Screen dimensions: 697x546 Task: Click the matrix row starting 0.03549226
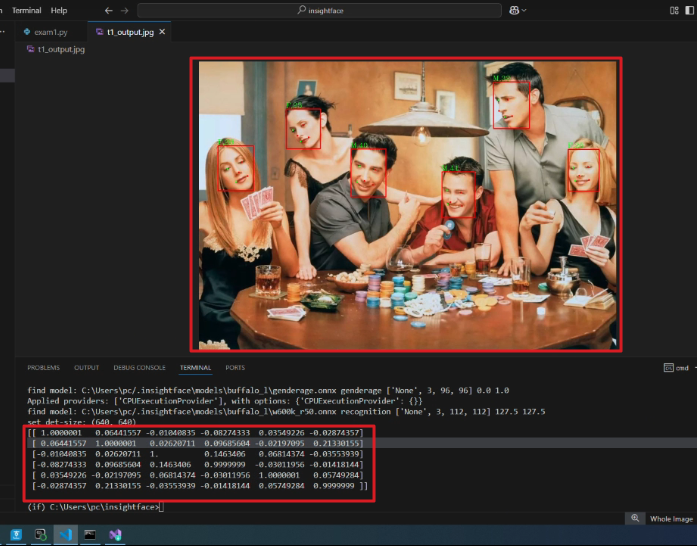[196, 475]
